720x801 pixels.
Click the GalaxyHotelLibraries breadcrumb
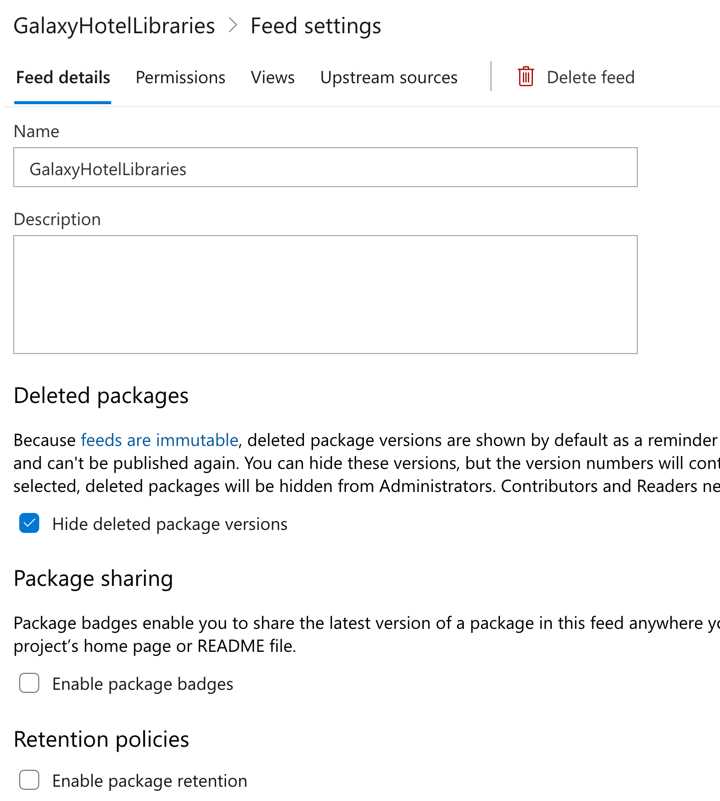point(113,26)
